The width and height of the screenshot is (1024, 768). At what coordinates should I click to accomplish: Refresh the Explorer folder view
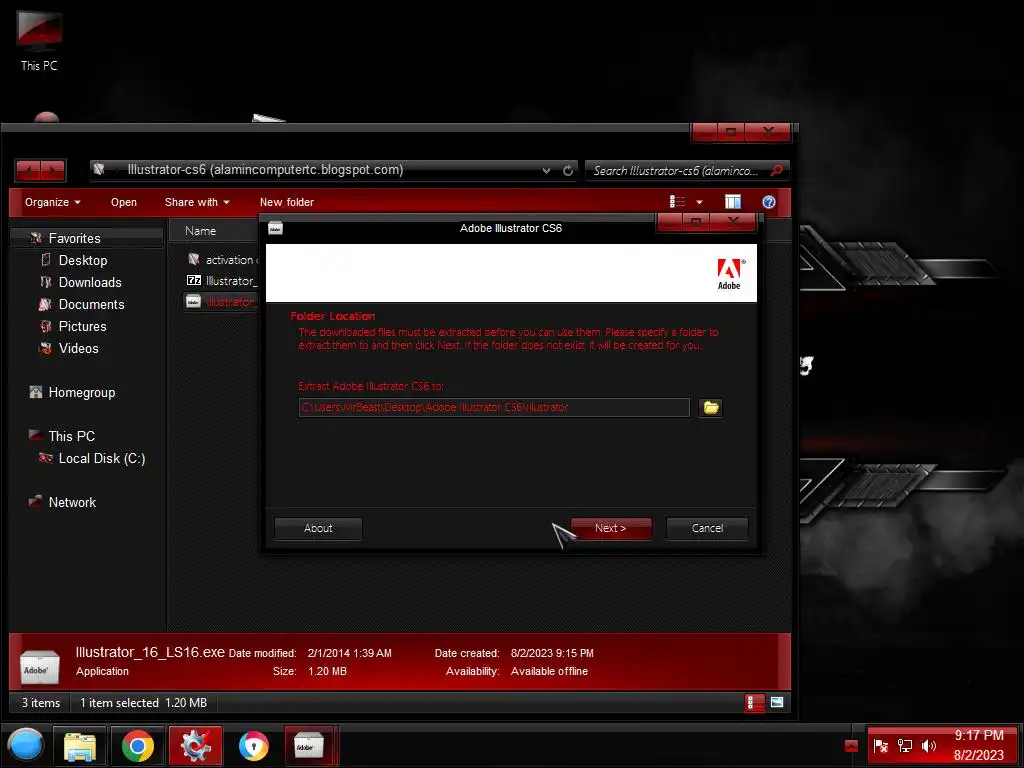(x=568, y=170)
